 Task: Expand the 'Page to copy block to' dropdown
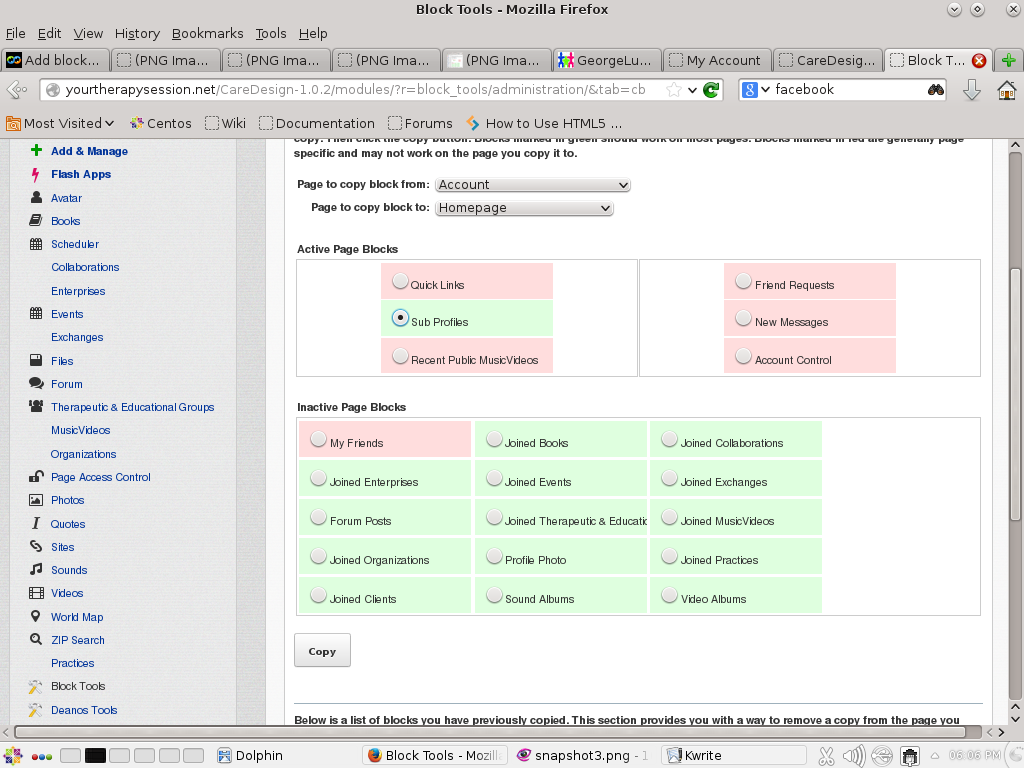tap(525, 208)
